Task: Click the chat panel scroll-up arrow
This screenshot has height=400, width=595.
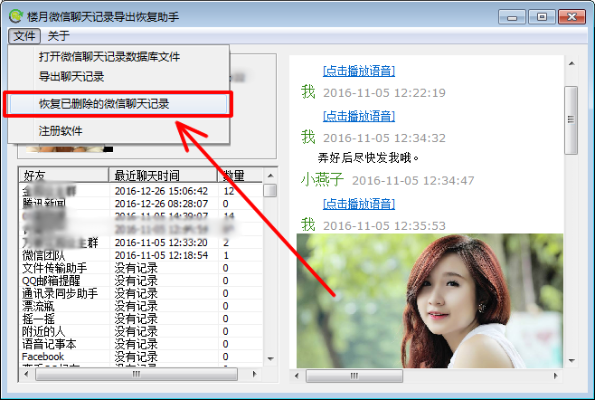Action: click(571, 63)
